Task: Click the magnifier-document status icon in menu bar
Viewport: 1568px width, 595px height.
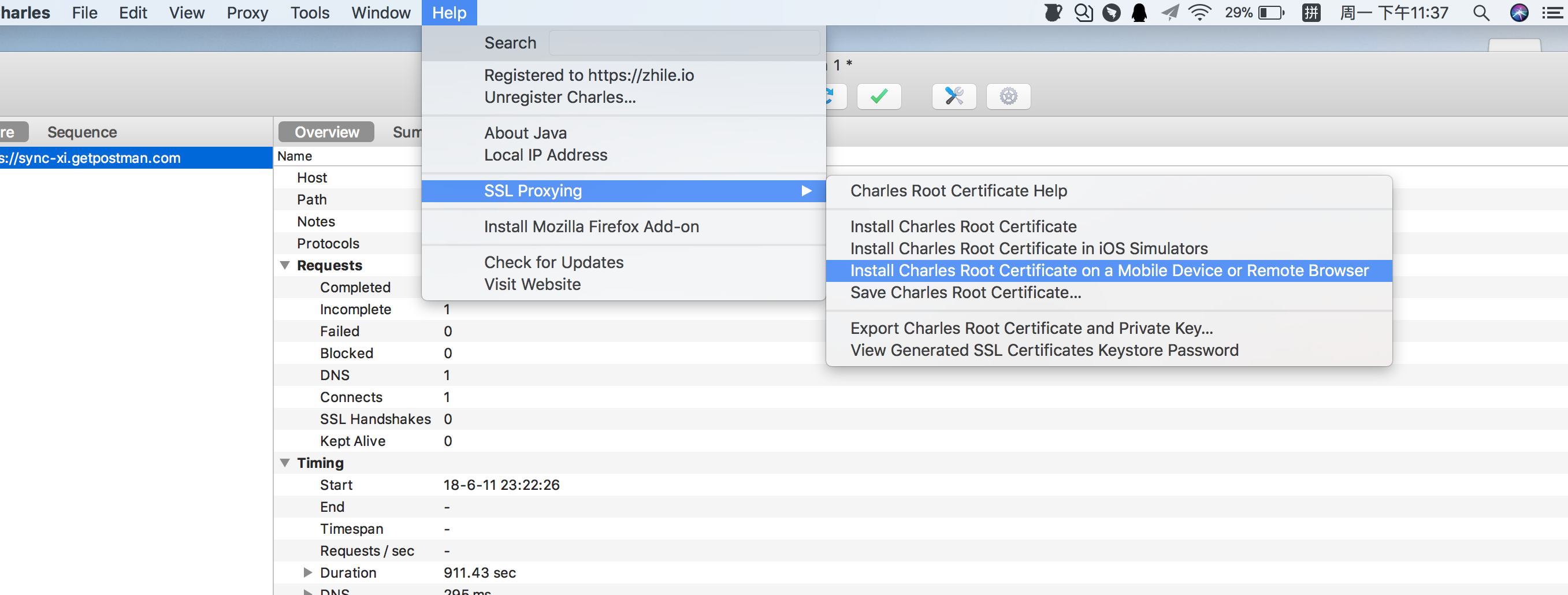Action: click(x=1083, y=12)
